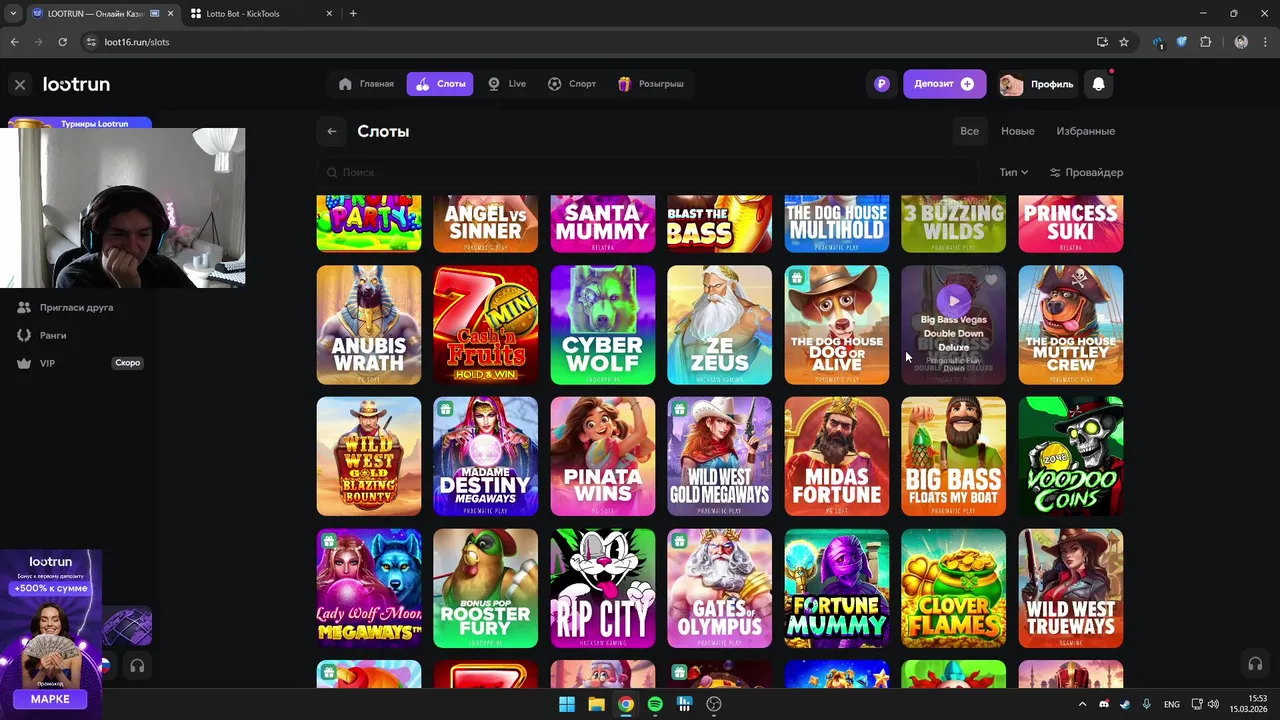Favorite Big Bass Vegas with heart icon
Screen dimensions: 1280x720
tap(992, 280)
